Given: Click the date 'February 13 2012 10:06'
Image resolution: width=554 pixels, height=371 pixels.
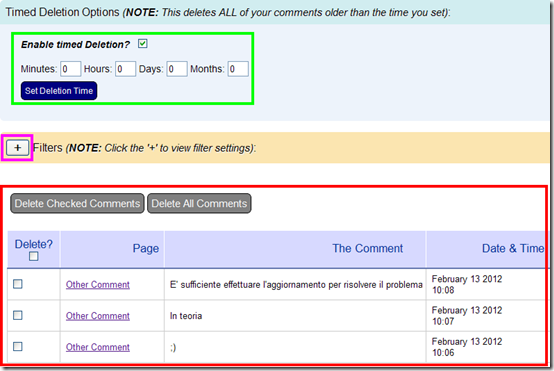Looking at the screenshot, I should (467, 347).
